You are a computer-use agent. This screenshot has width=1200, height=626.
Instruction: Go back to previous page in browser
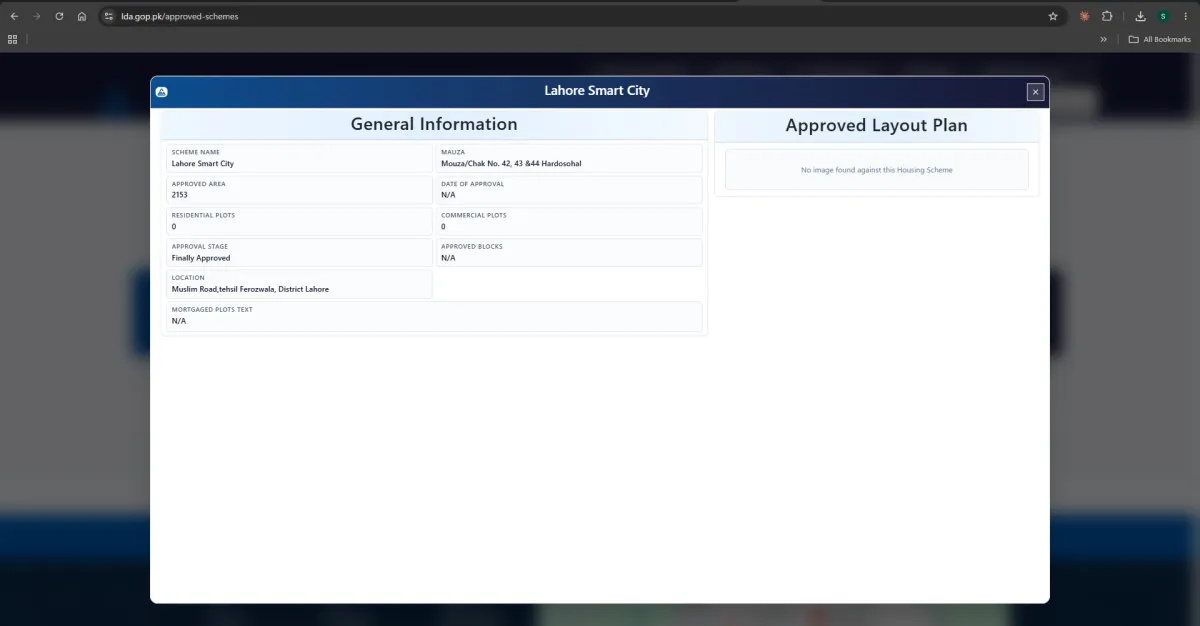click(x=14, y=16)
